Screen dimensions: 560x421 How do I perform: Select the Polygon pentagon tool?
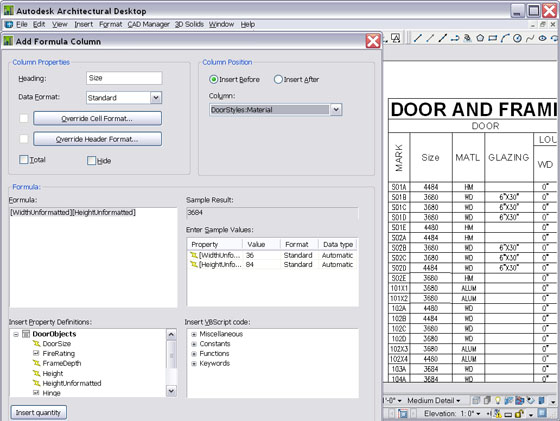click(480, 38)
